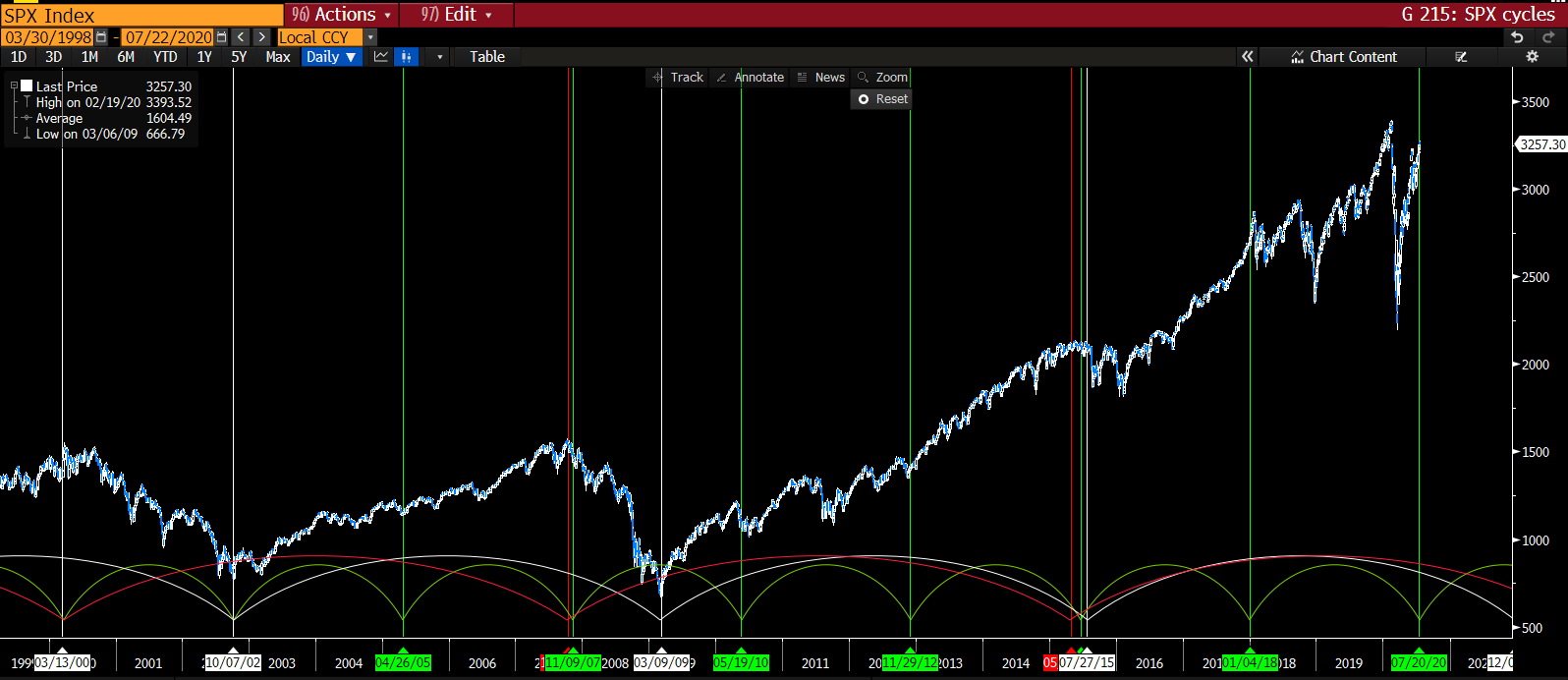
Task: Click the High value 3393.52 in legend
Action: tap(169, 102)
